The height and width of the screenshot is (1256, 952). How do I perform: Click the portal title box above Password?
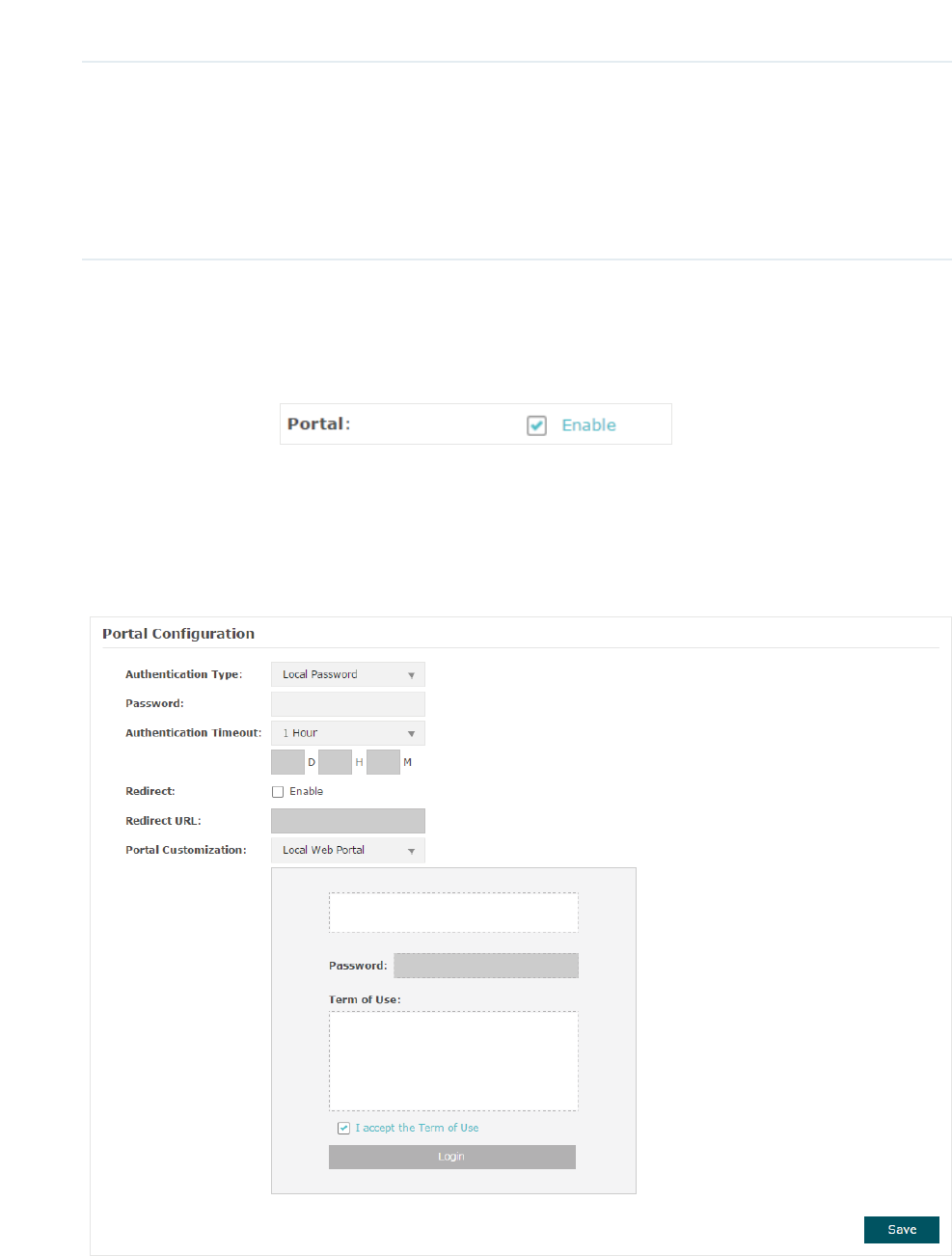[x=453, y=913]
